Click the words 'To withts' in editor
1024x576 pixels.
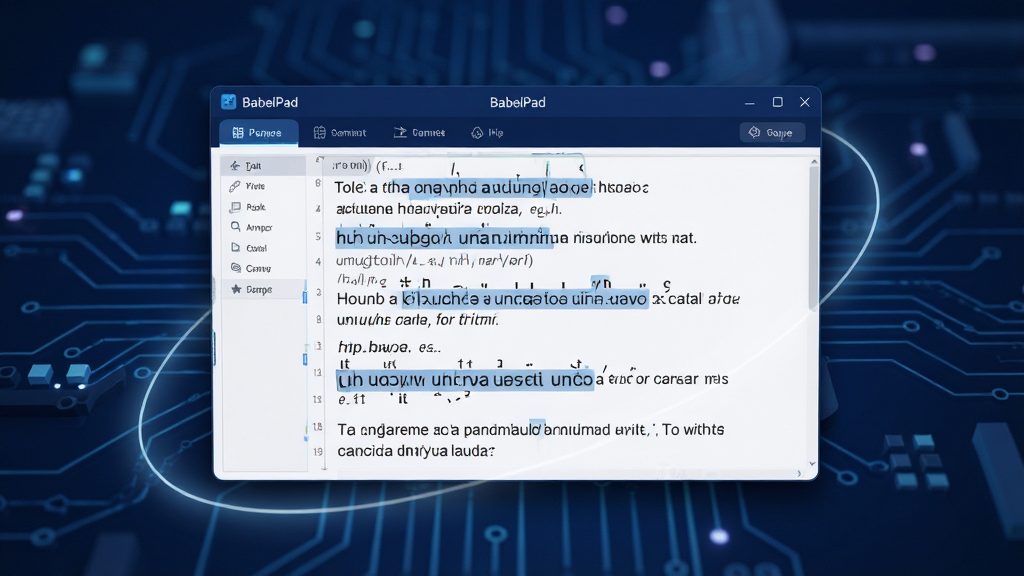tap(693, 430)
